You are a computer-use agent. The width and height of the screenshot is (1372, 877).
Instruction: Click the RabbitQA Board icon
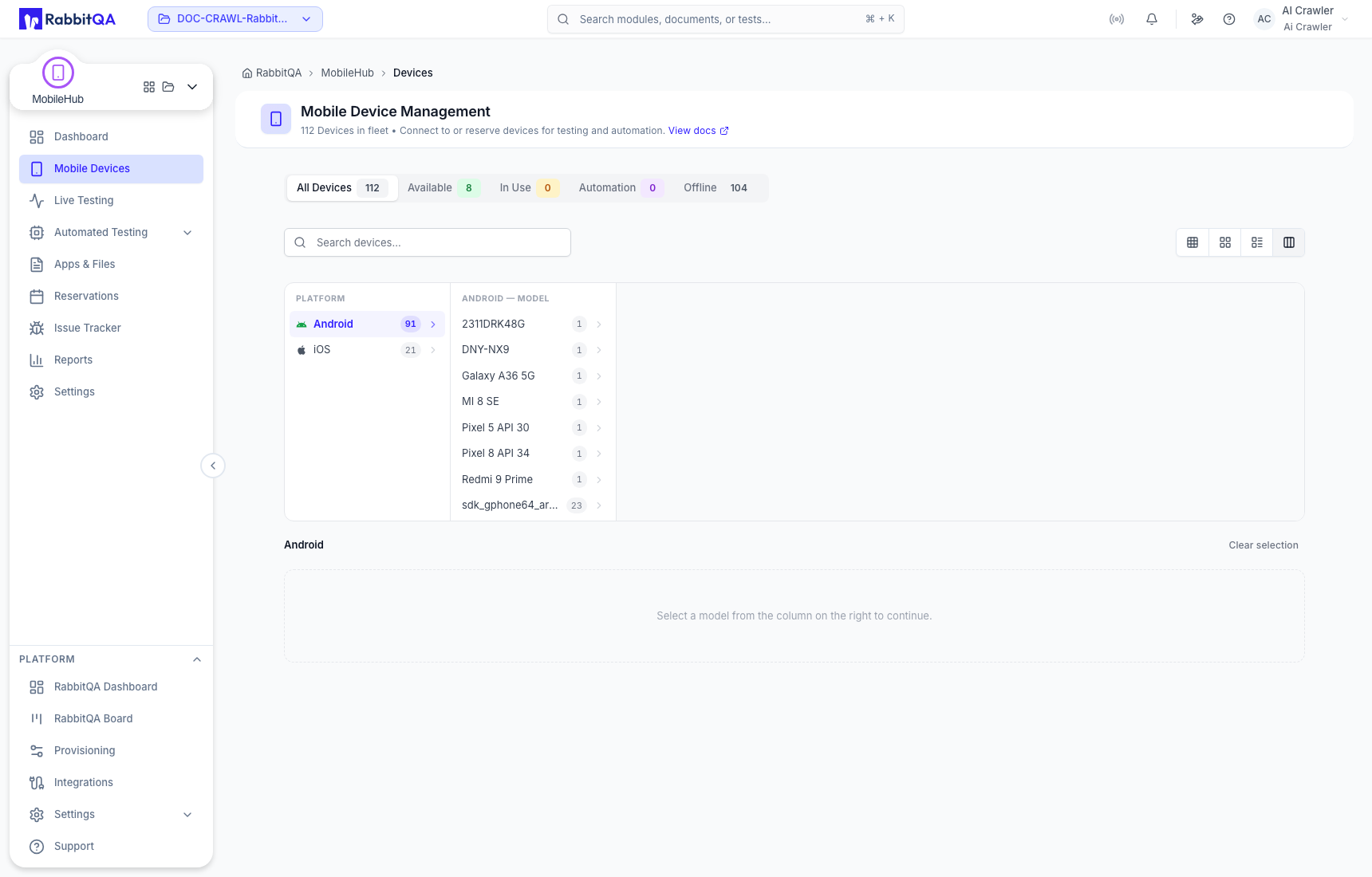click(x=37, y=719)
